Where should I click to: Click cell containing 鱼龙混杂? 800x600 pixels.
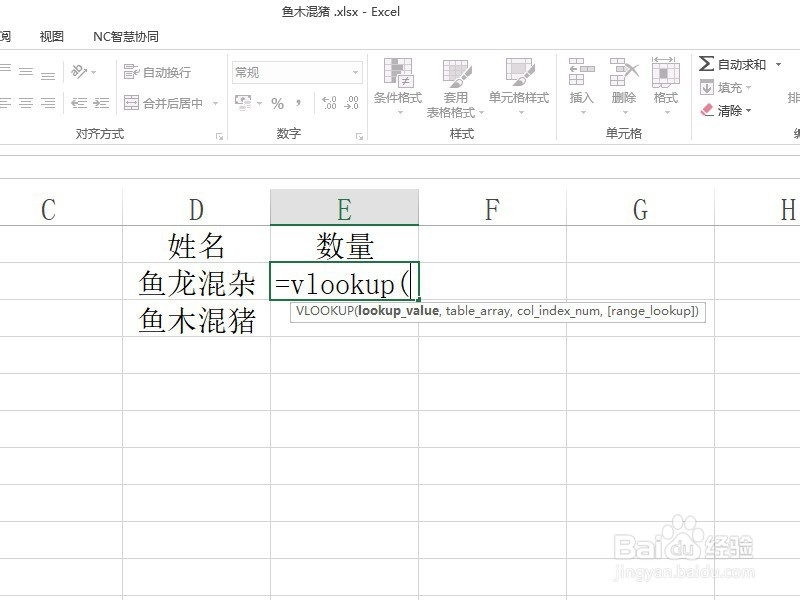pos(196,282)
